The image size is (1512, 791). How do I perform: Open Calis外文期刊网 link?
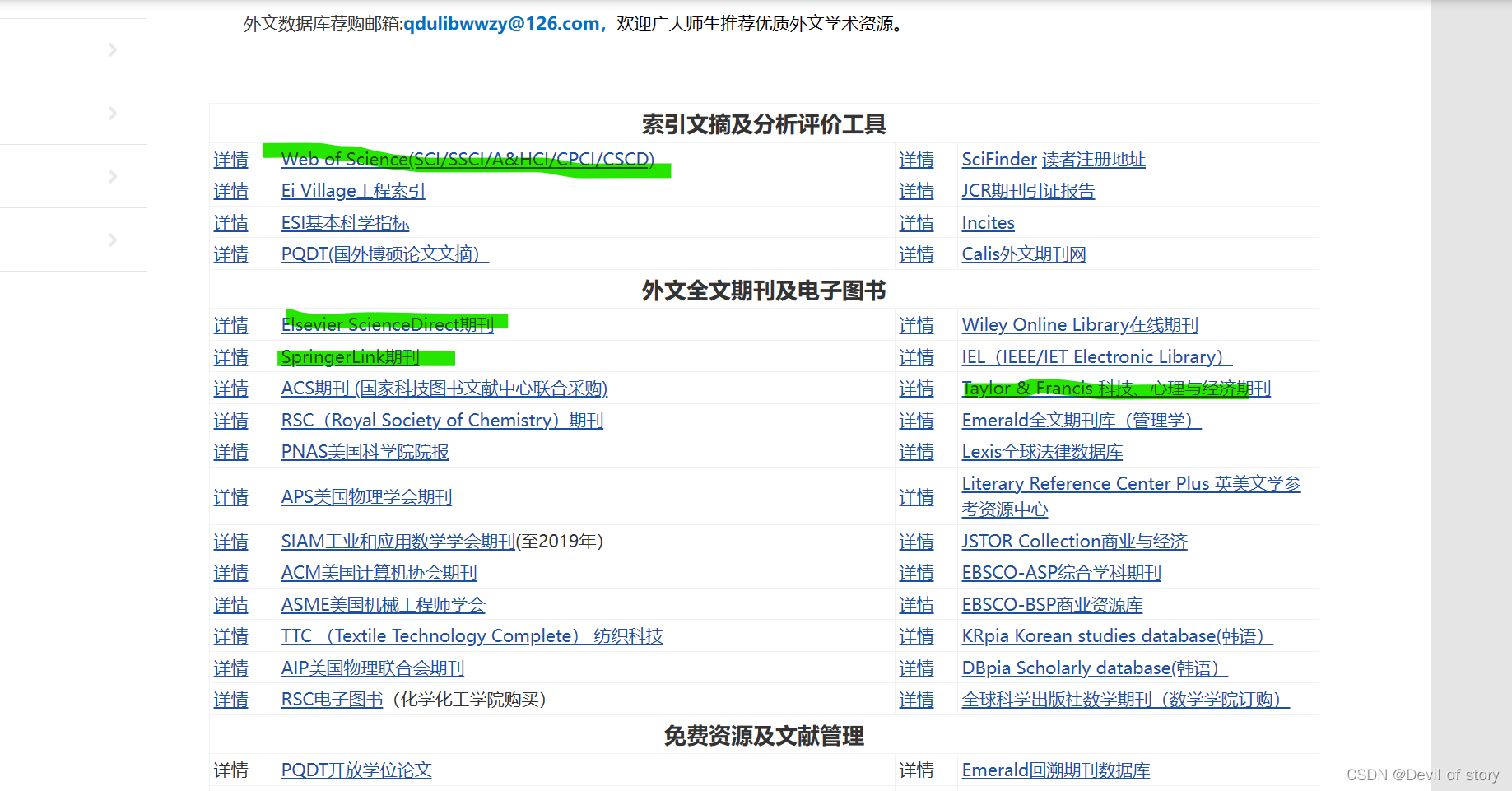[x=1024, y=254]
